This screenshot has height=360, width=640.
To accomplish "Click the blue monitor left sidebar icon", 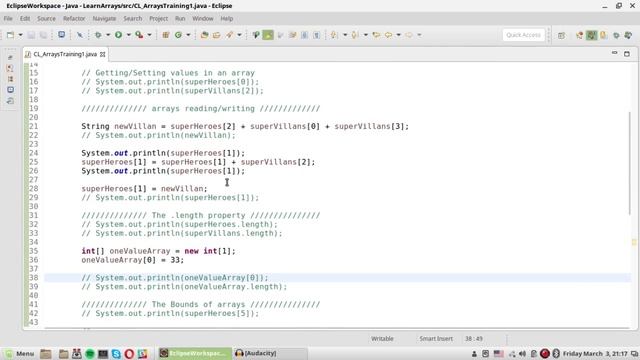I will pos(11,89).
